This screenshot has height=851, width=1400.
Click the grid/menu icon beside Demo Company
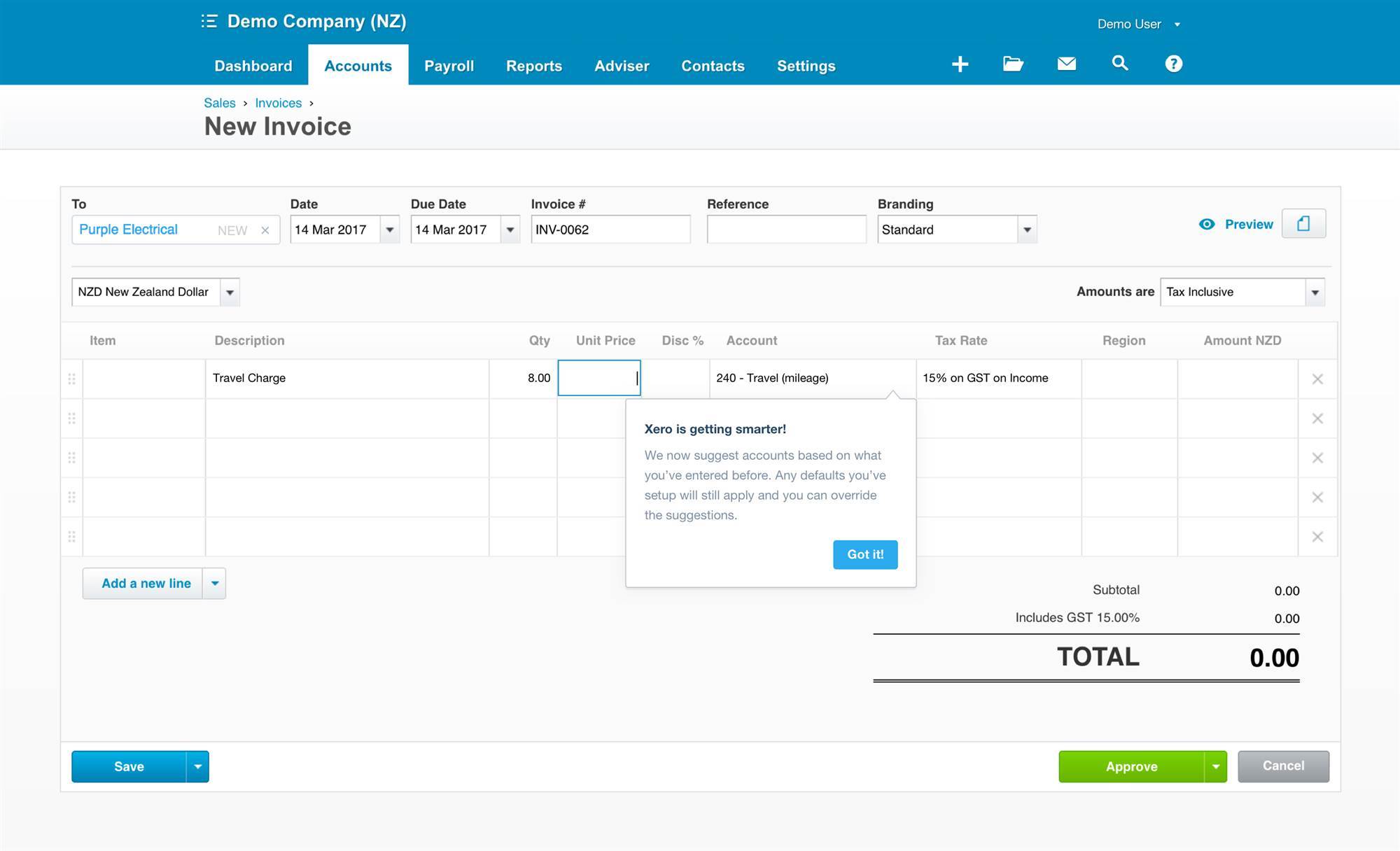pyautogui.click(x=211, y=21)
